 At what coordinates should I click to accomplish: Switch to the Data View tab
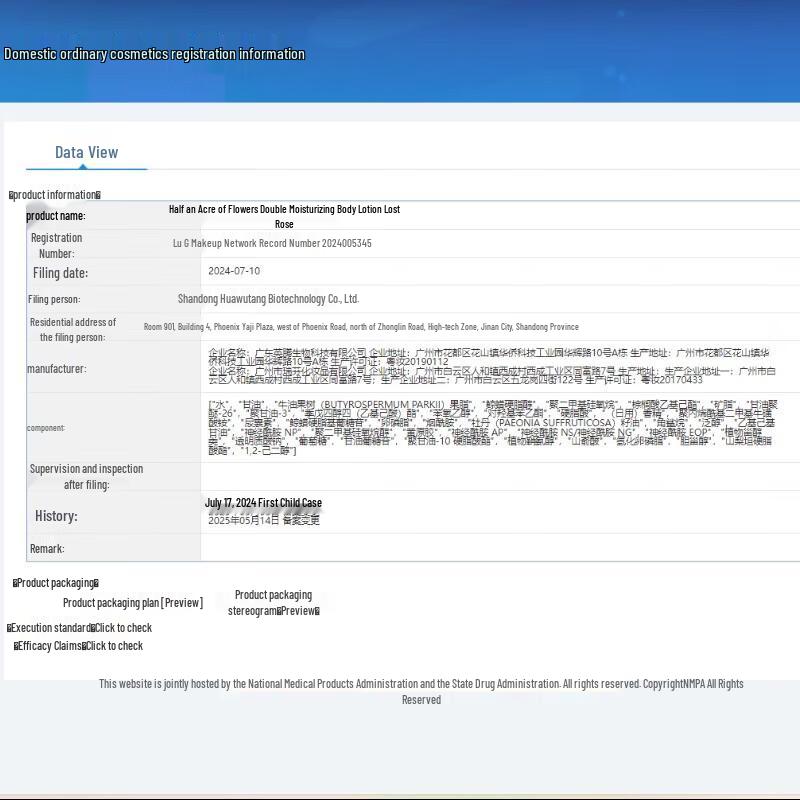(86, 153)
